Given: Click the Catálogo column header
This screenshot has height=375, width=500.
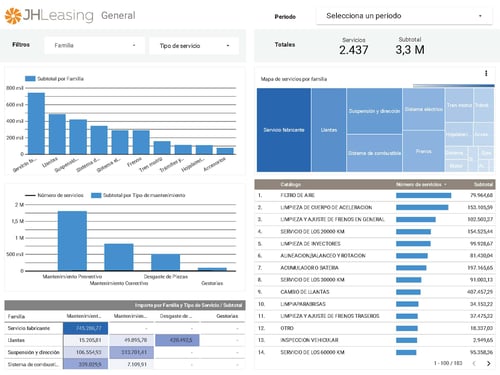Looking at the screenshot, I should tap(290, 184).
